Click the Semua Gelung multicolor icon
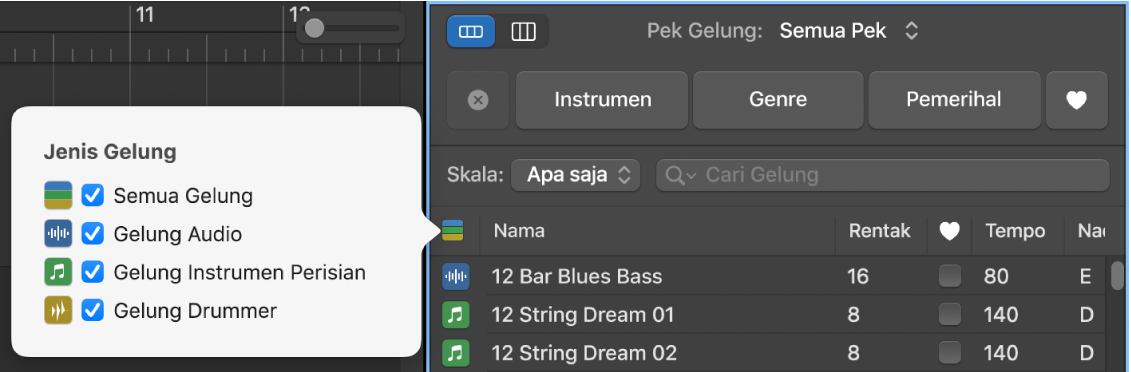Image resolution: width=1131 pixels, height=372 pixels. pyautogui.click(x=58, y=195)
